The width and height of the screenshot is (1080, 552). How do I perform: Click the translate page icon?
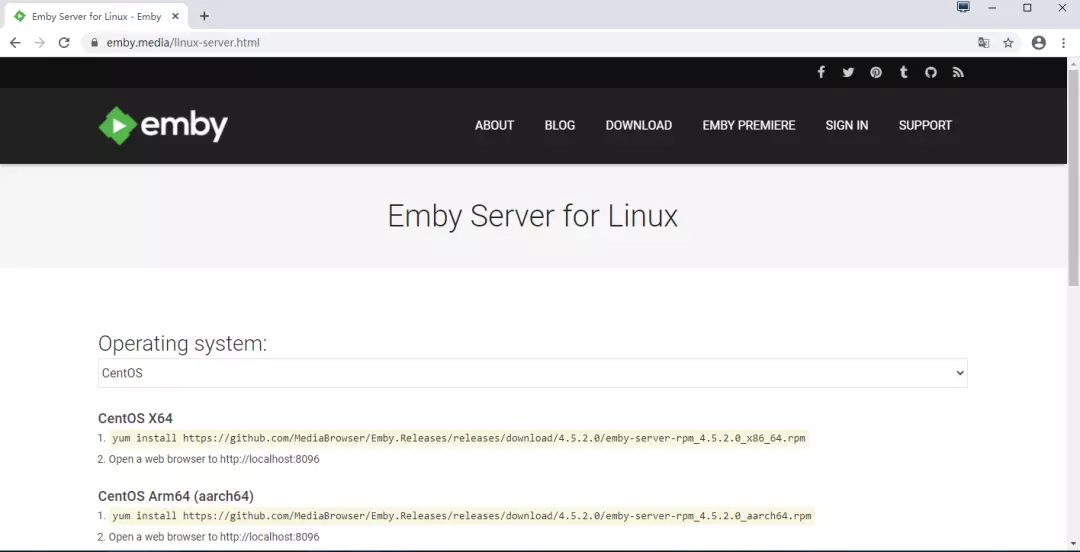click(984, 43)
